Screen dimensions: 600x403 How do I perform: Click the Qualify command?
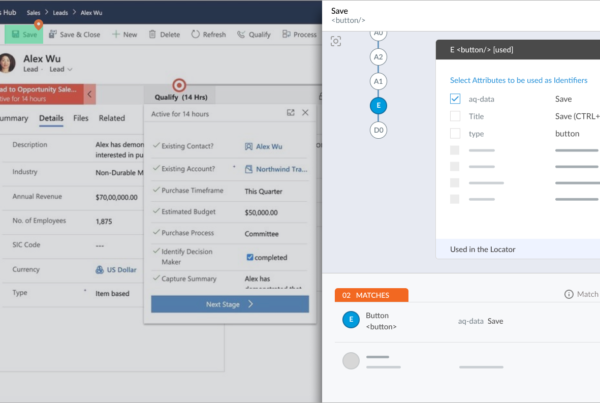tap(254, 34)
